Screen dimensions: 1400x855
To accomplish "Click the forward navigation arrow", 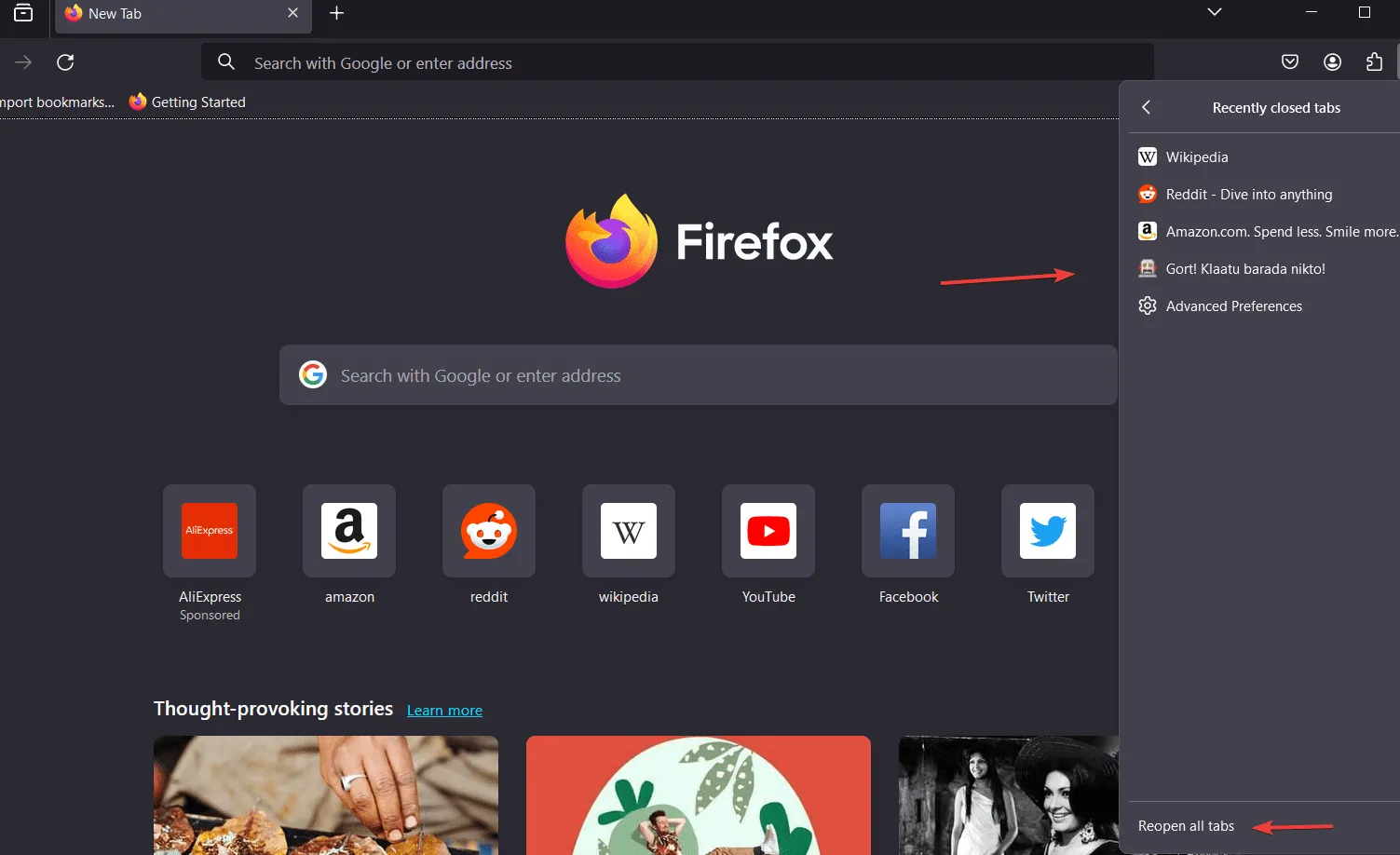I will (24, 62).
